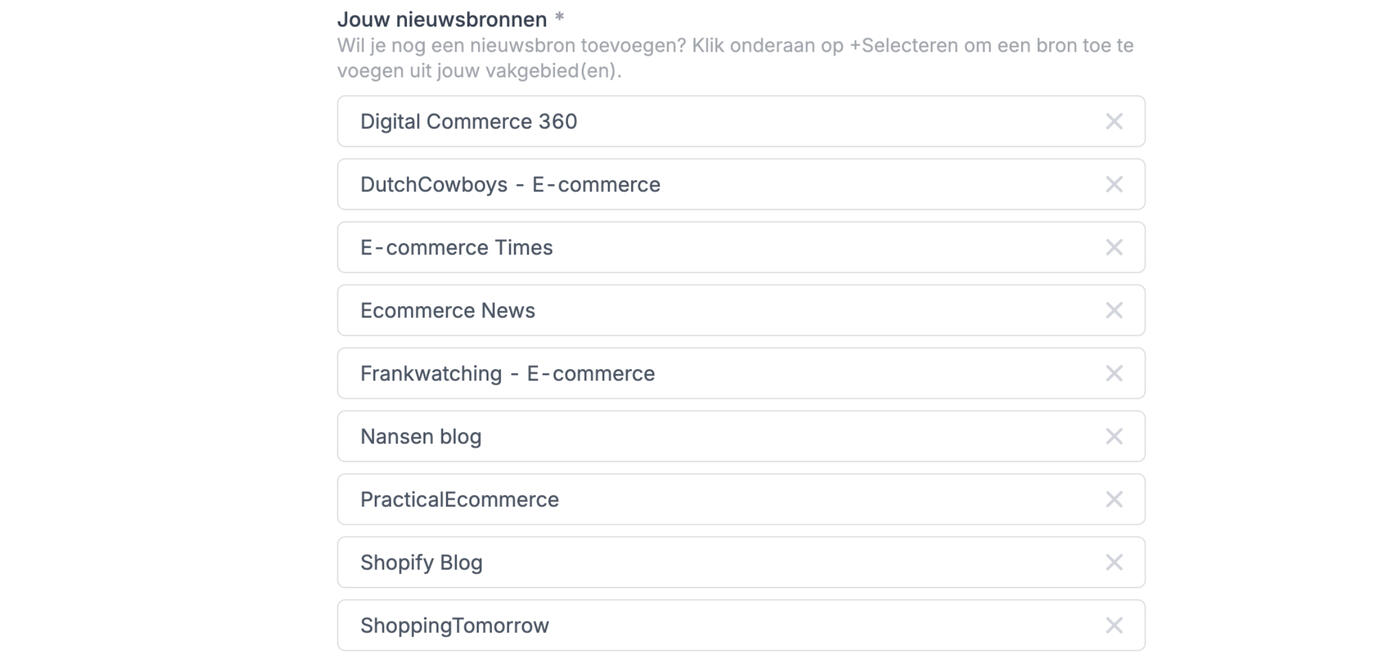The image size is (1380, 656).
Task: Remove Nansen blog from news sources
Action: 1114,437
